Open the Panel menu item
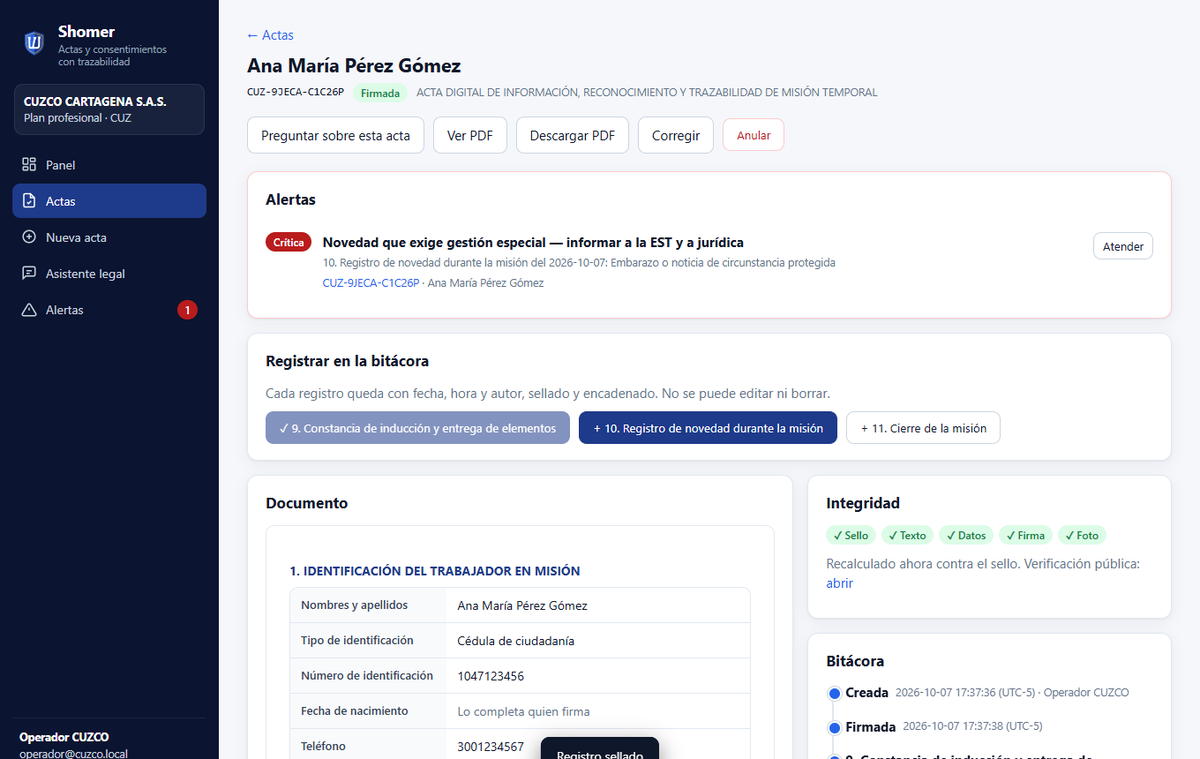Viewport: 1200px width, 759px height. [109, 165]
